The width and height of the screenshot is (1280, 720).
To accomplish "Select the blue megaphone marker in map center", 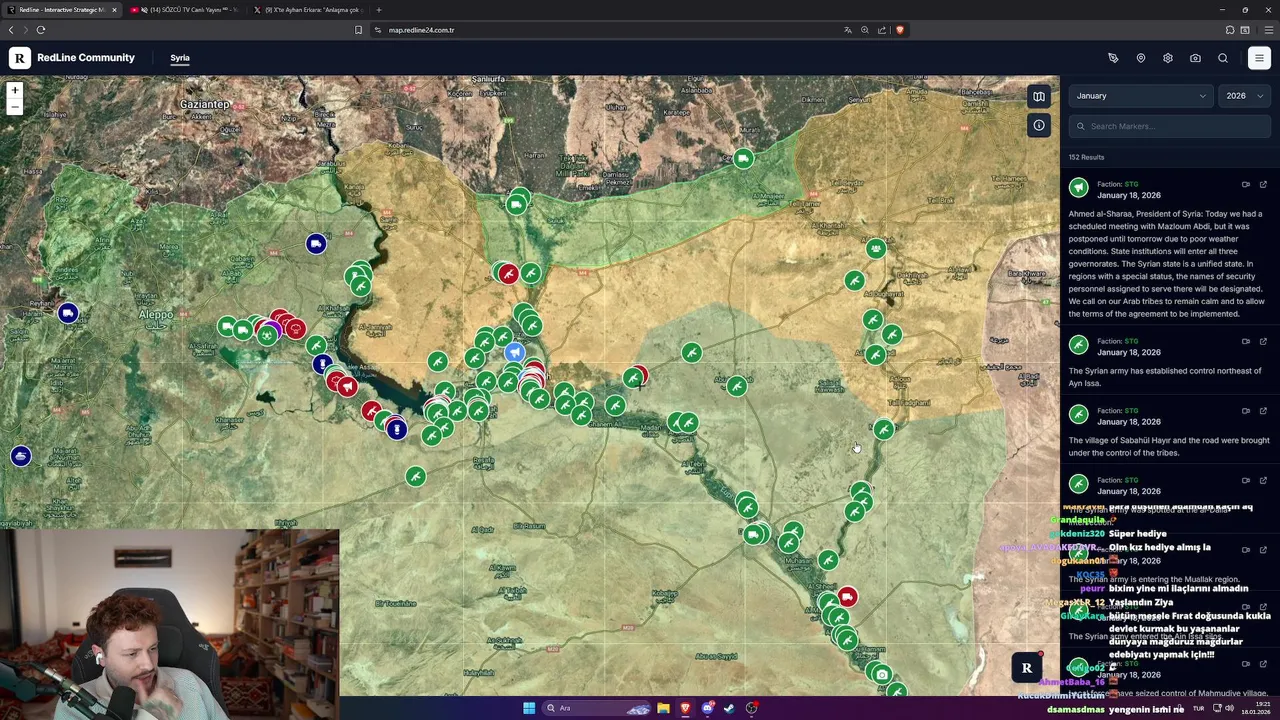I will tap(514, 352).
